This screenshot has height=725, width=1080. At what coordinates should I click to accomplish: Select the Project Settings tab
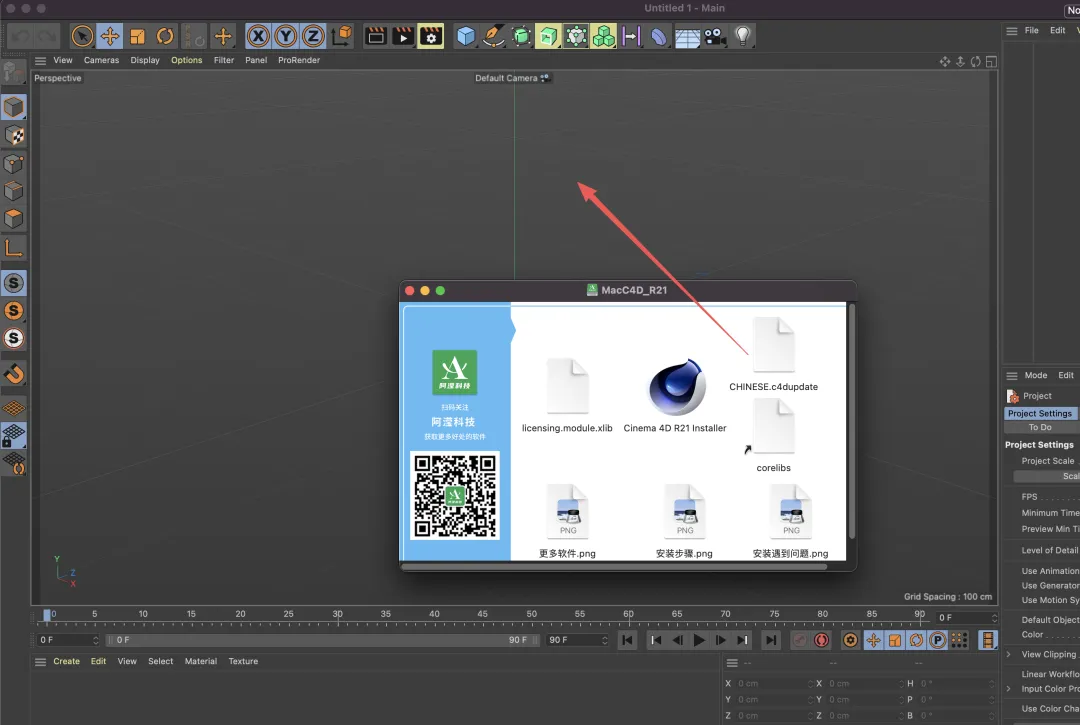point(1040,414)
